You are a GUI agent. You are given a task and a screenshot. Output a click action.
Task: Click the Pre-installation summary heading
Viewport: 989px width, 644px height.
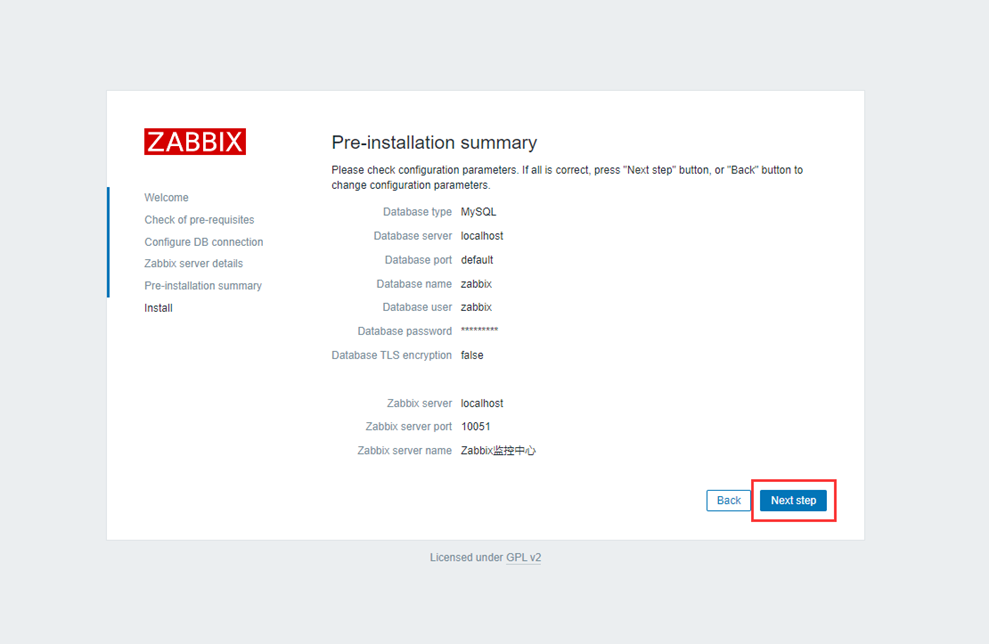[x=434, y=143]
